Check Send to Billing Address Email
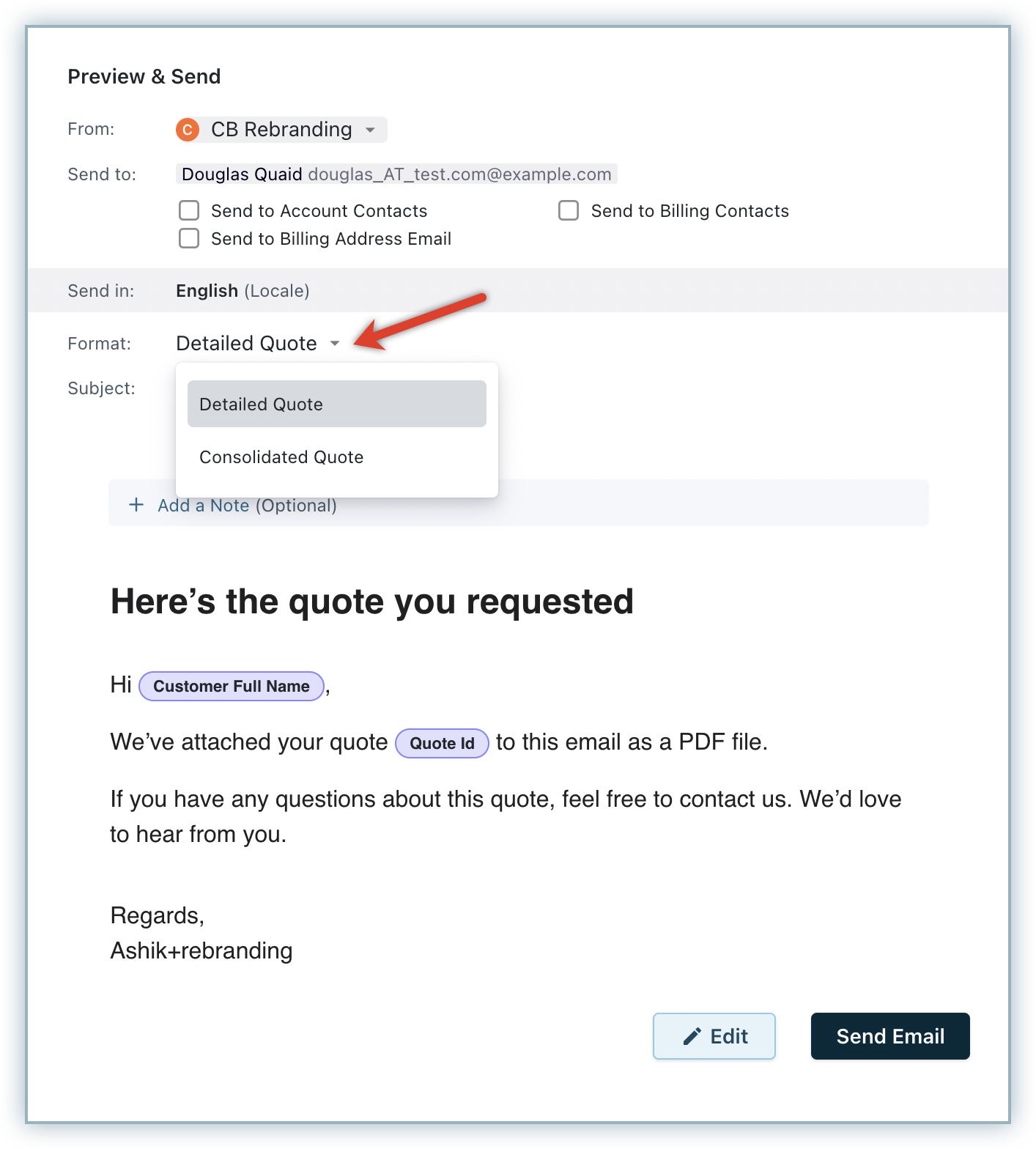Viewport: 1036px width, 1149px height. pos(189,239)
